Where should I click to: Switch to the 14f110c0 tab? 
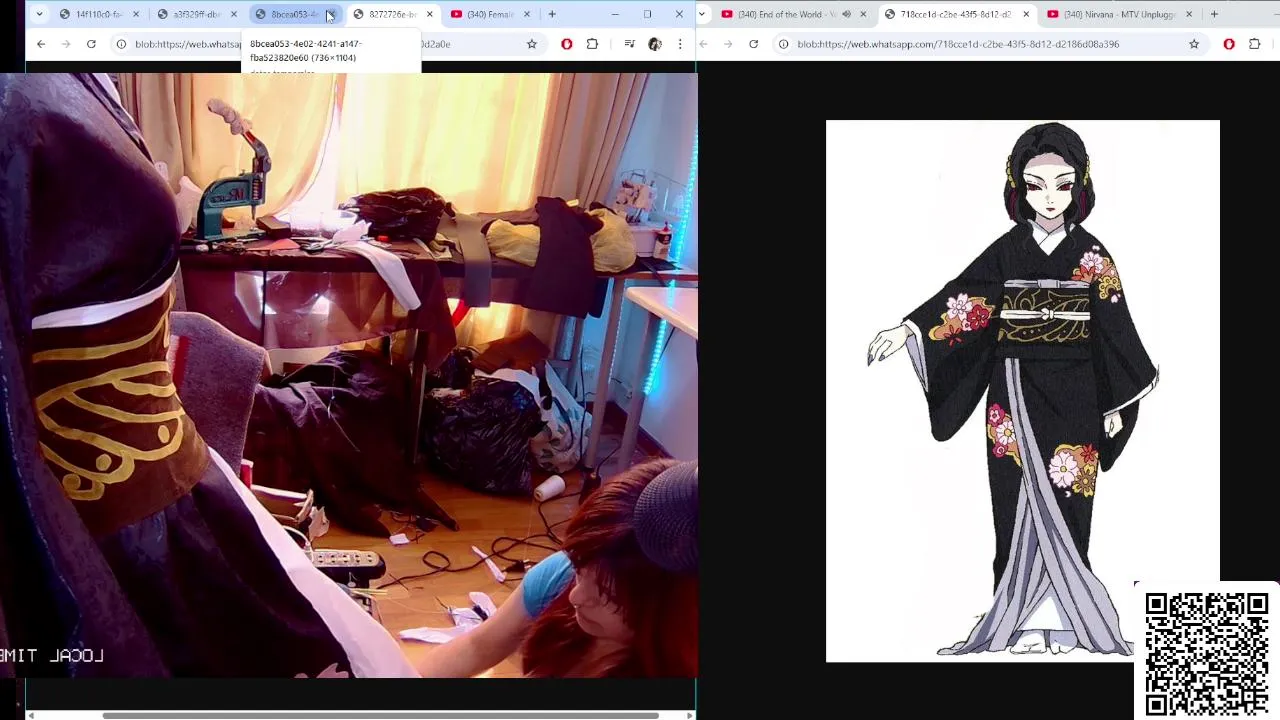[97, 14]
